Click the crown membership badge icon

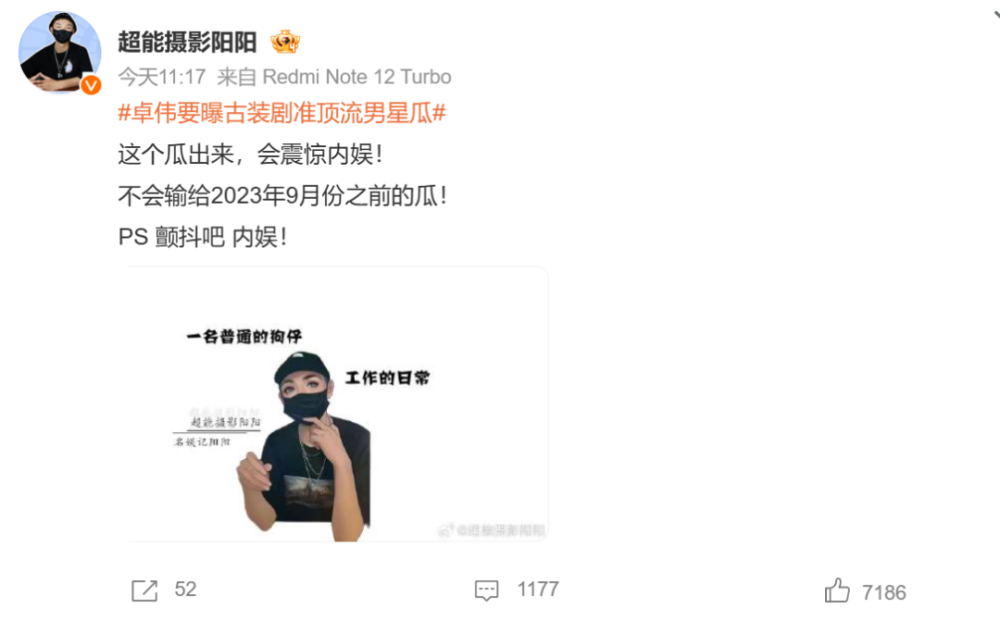pos(284,42)
